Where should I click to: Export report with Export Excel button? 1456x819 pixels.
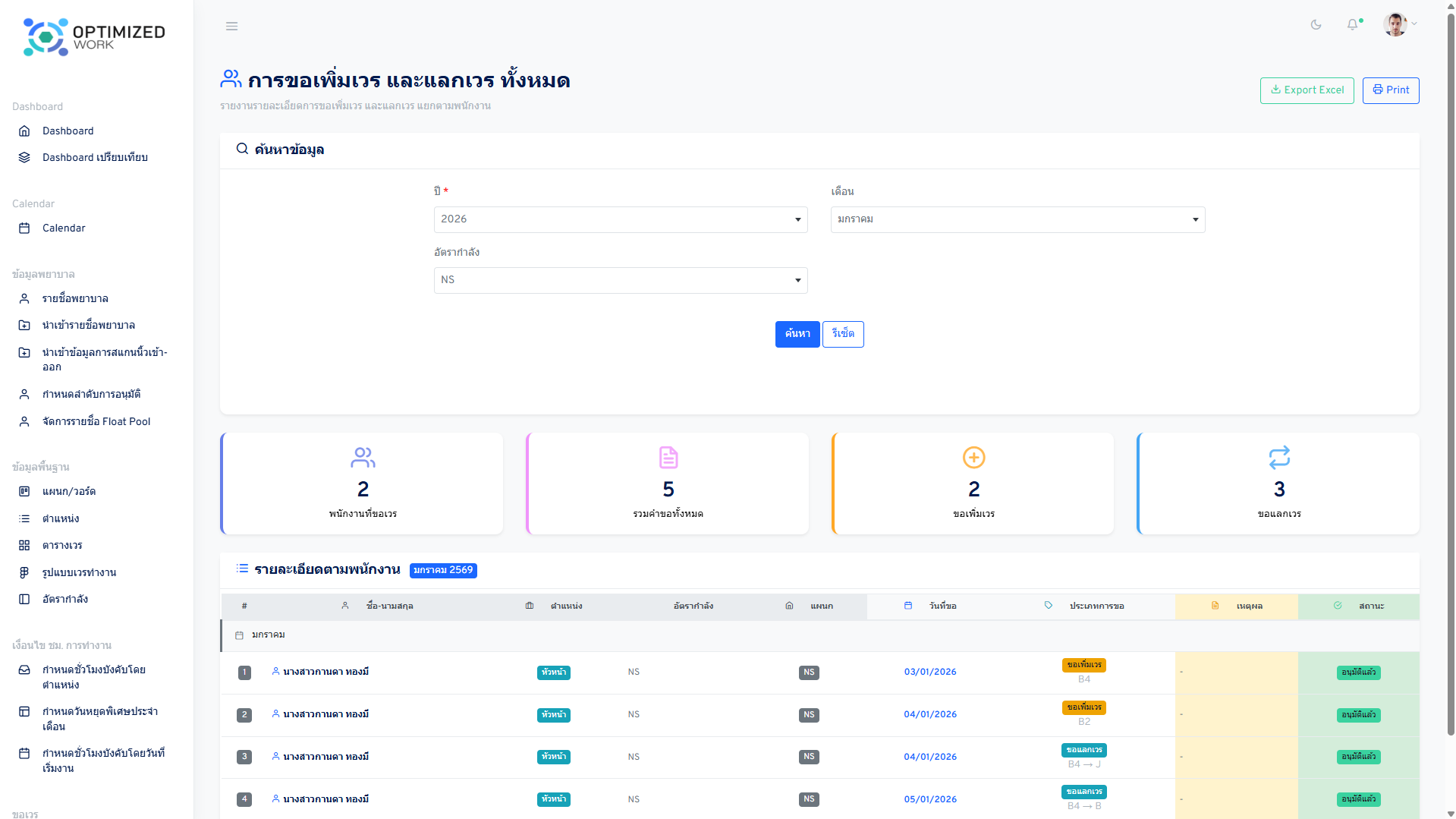pyautogui.click(x=1307, y=90)
